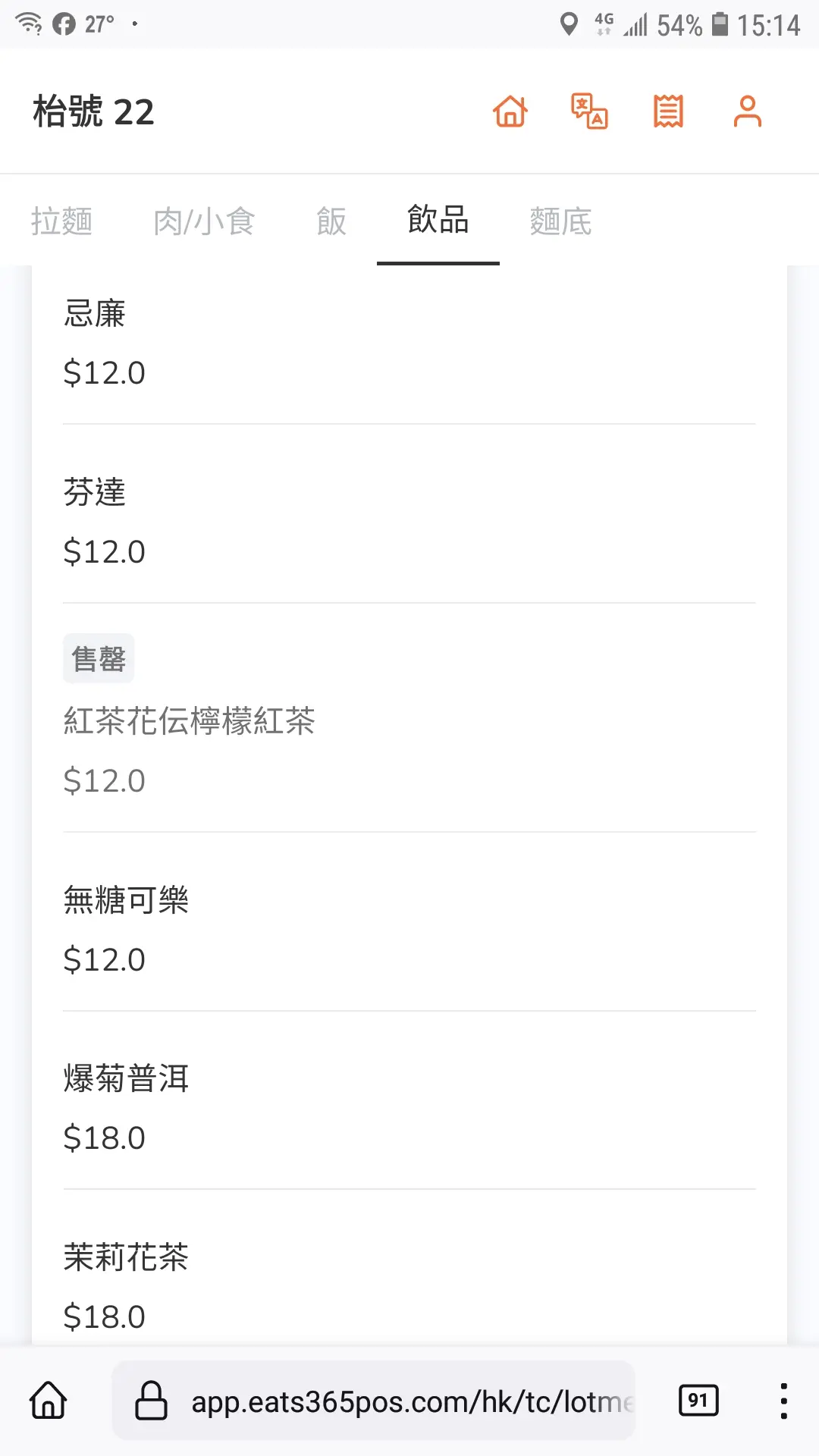Switch to the 拉麵 tab
Screen dimensions: 819x1456
(x=61, y=221)
